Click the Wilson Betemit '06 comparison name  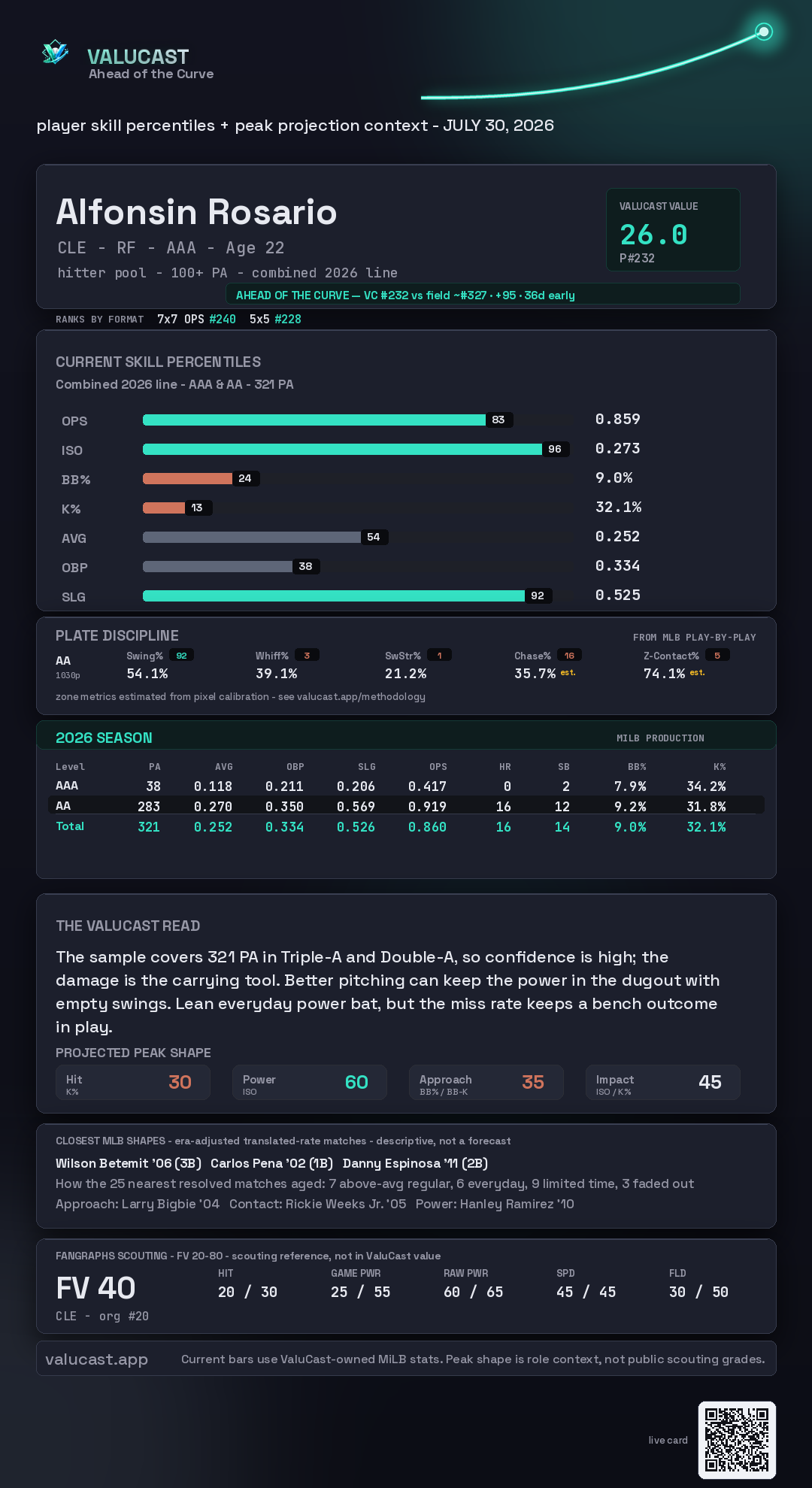[129, 1163]
